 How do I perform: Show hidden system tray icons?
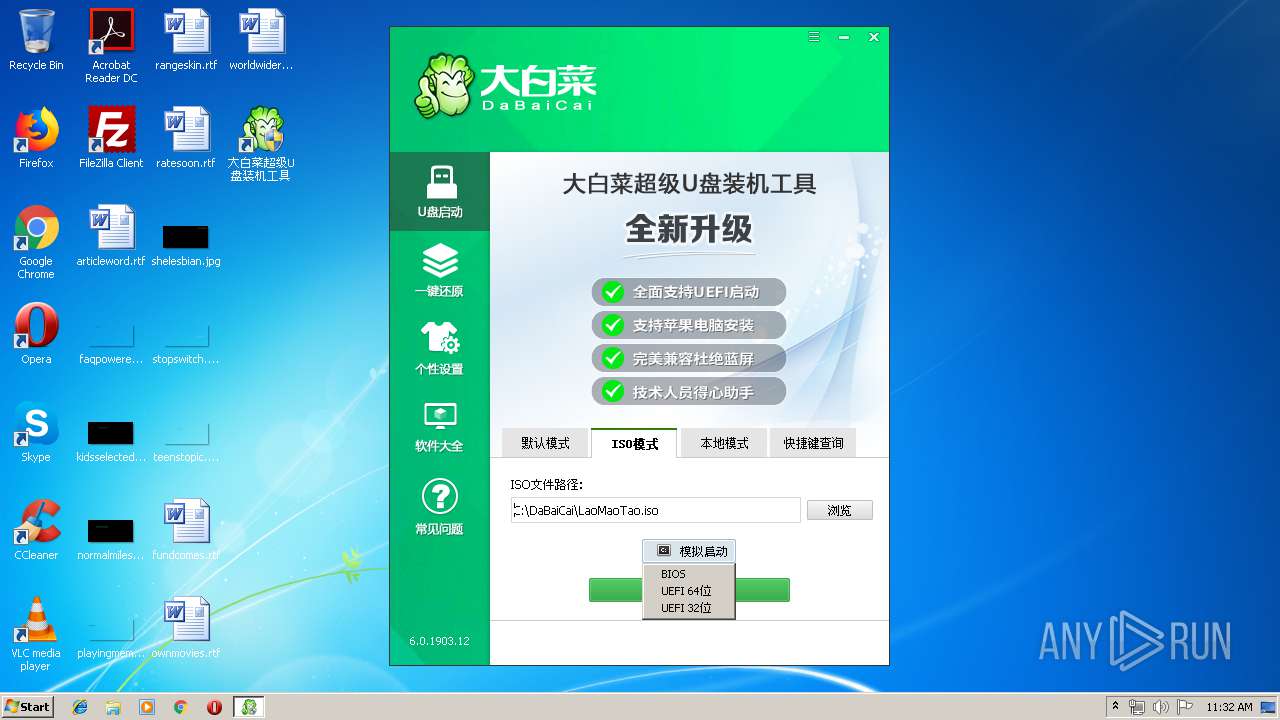pyautogui.click(x=1115, y=707)
